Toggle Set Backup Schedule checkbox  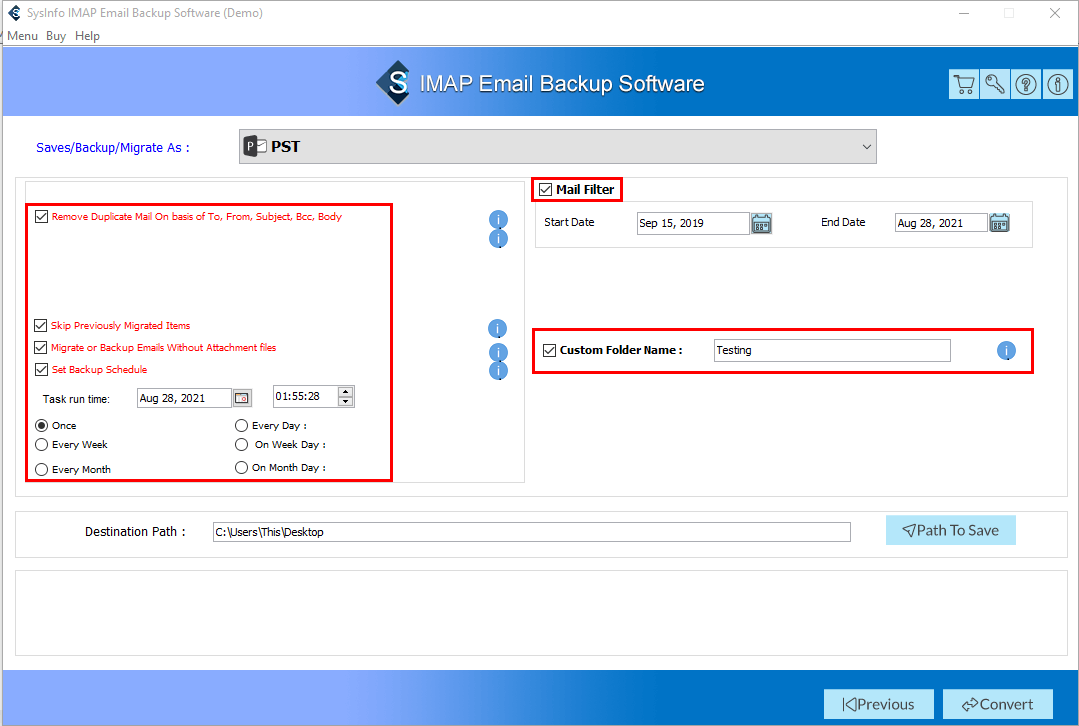(x=41, y=370)
